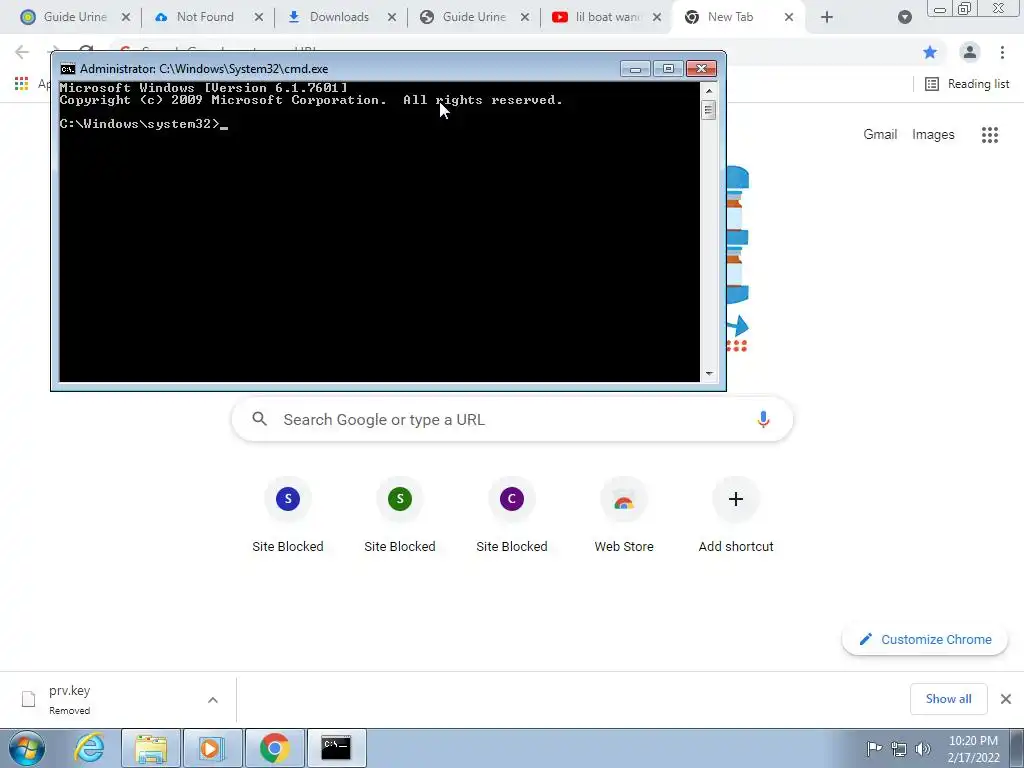Click the bookmark star icon
Viewport: 1024px width, 768px height.
pos(930,52)
